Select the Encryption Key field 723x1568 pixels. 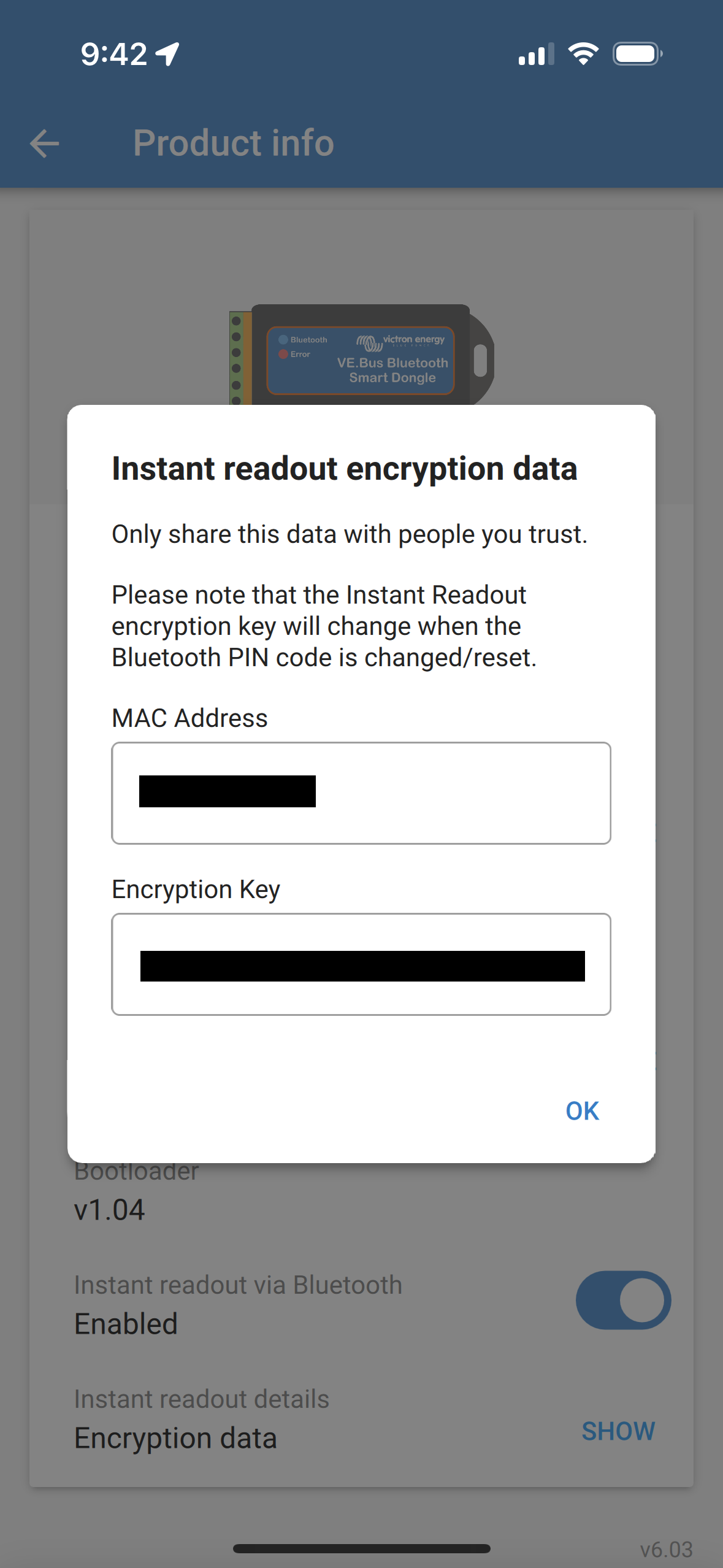tap(361, 964)
